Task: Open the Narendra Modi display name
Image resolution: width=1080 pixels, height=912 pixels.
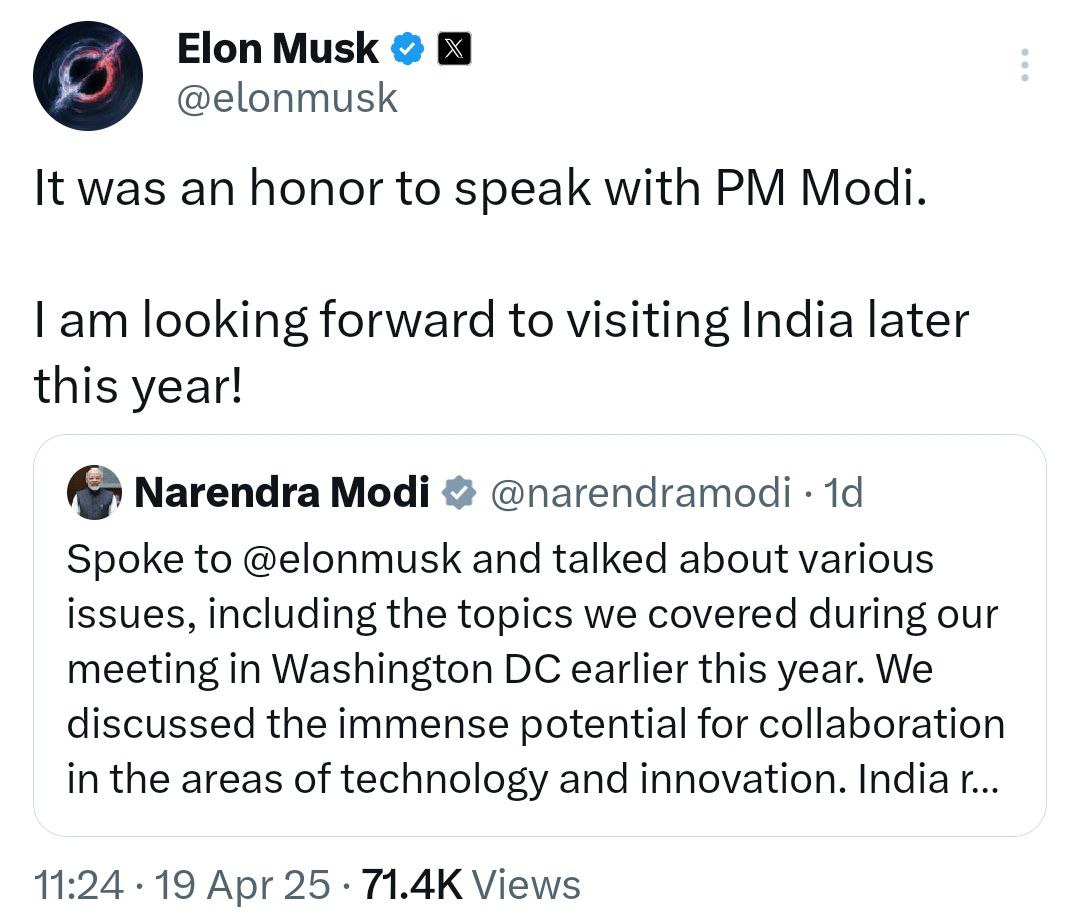Action: pyautogui.click(x=281, y=493)
